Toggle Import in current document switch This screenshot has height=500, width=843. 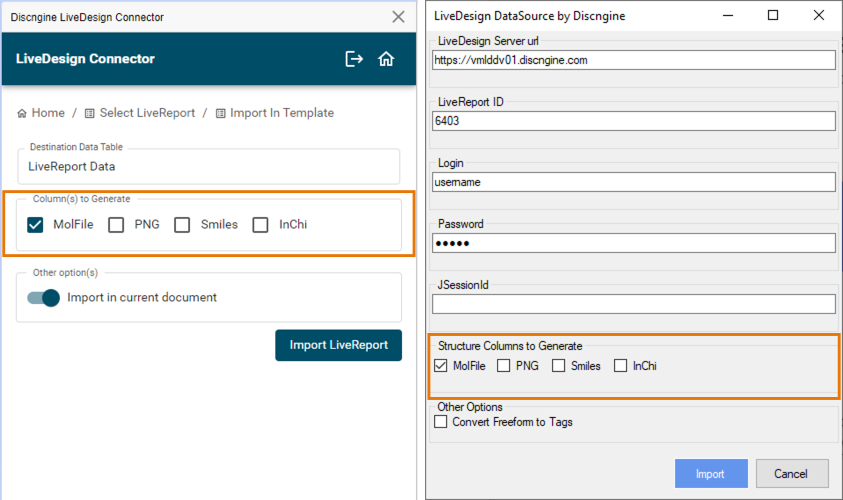(44, 298)
